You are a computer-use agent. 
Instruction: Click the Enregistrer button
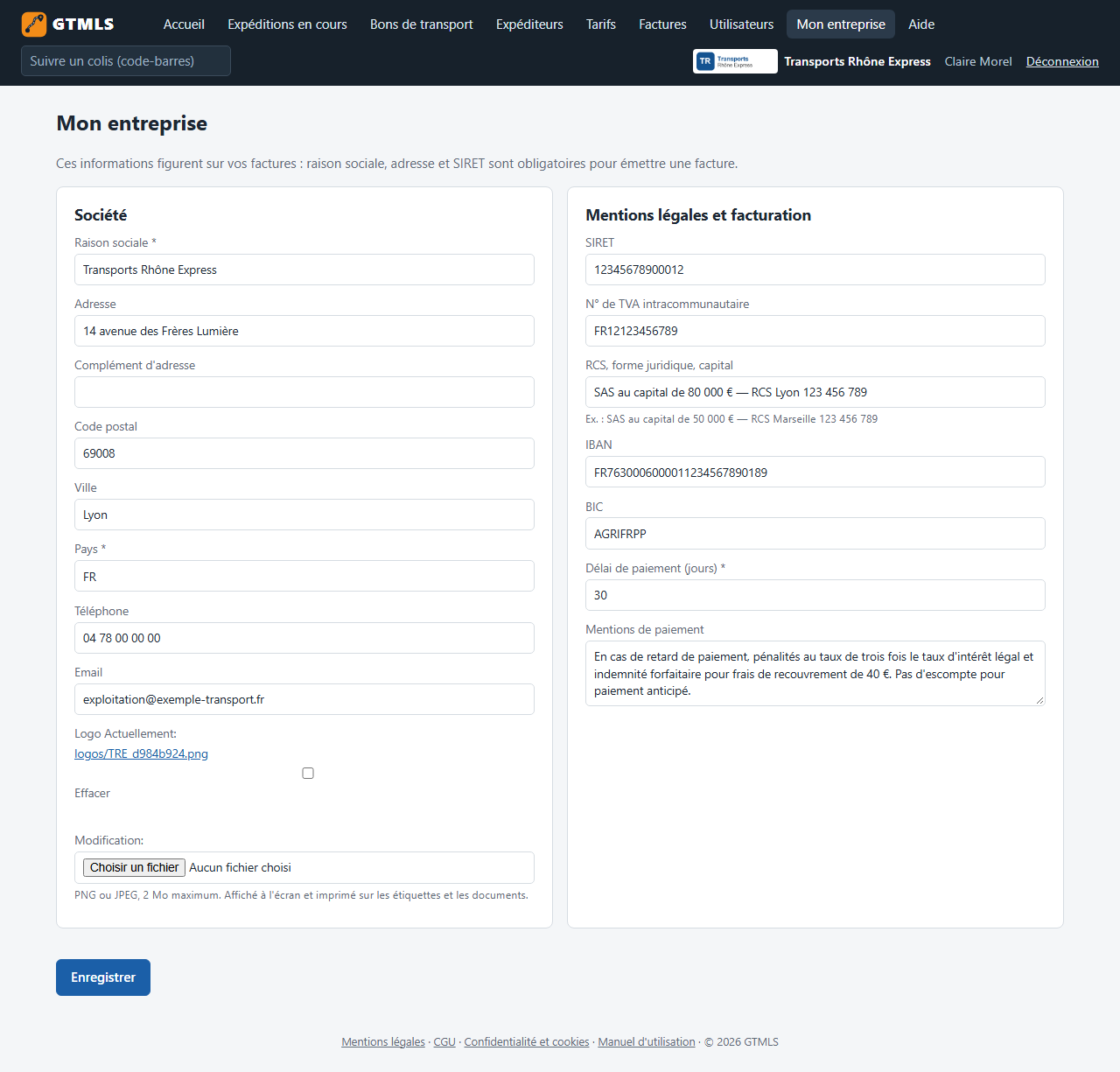click(103, 977)
